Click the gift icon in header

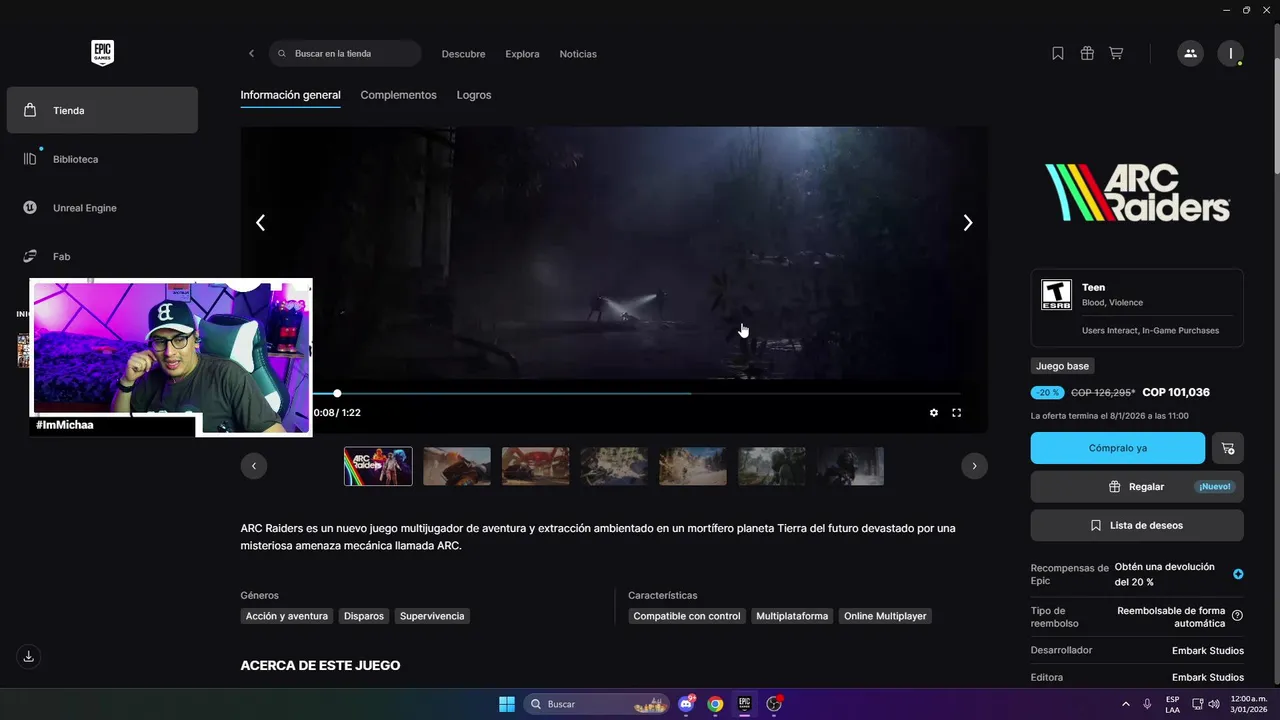pyautogui.click(x=1087, y=54)
